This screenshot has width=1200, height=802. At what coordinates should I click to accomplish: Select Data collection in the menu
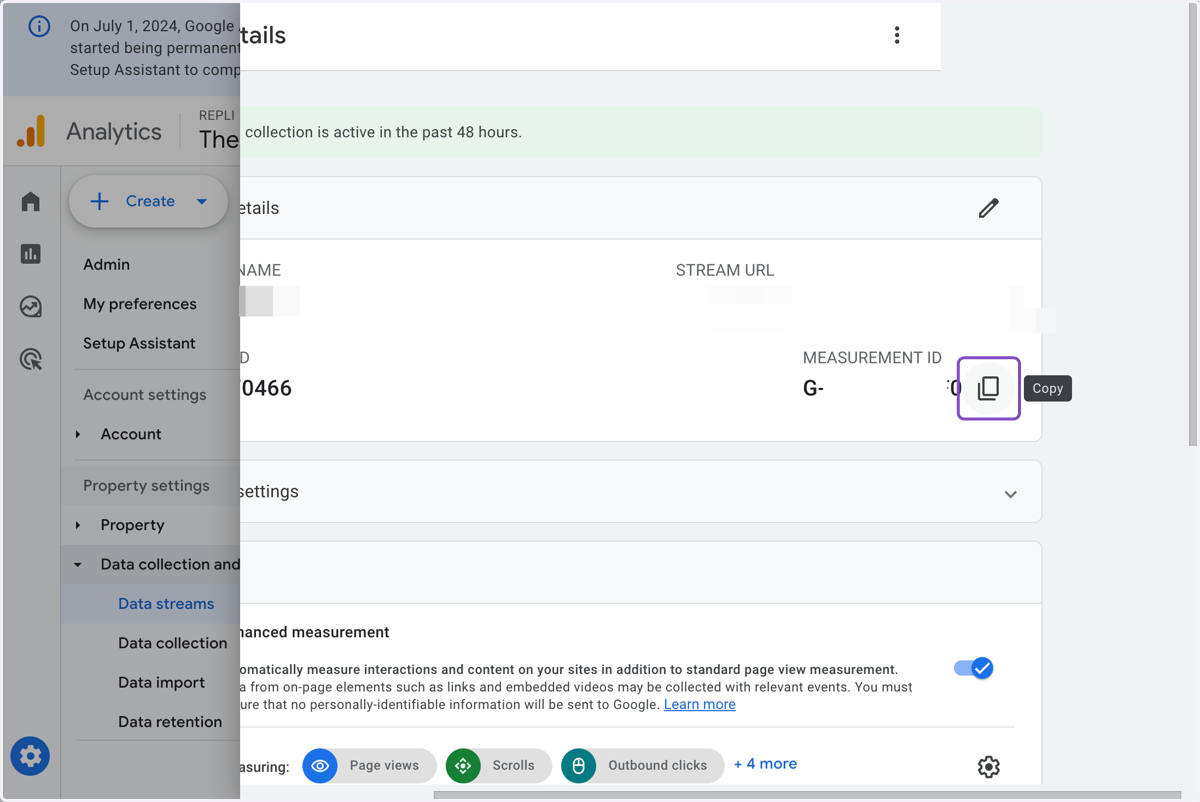tap(173, 643)
